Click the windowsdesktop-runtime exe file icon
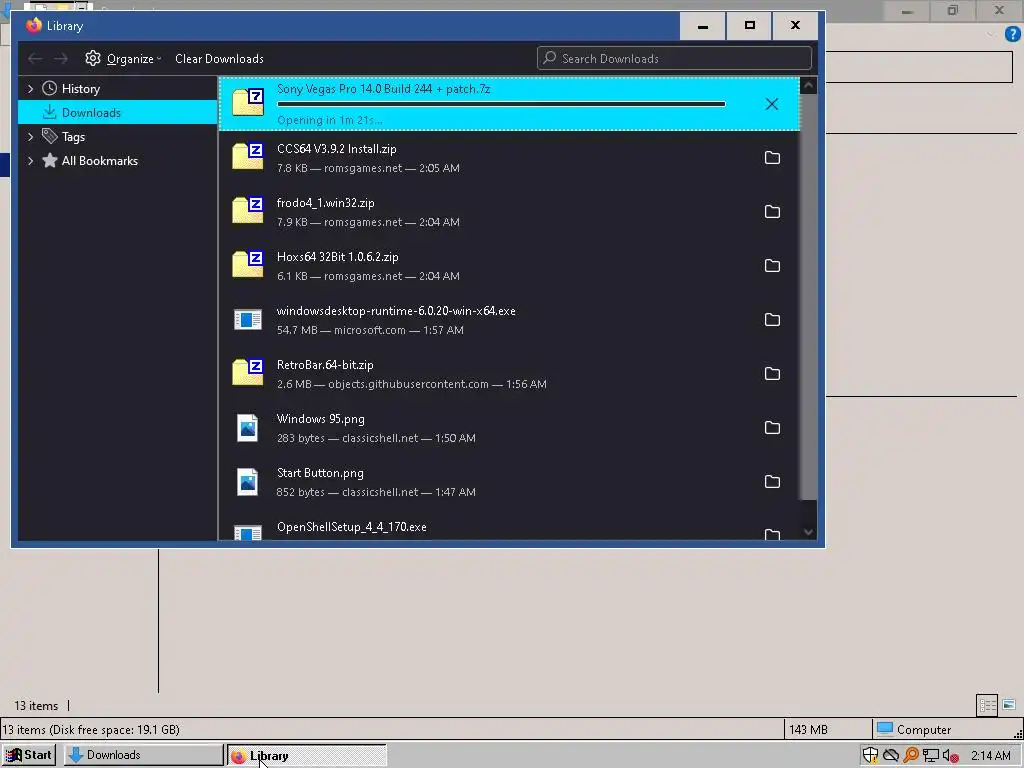 [x=248, y=319]
